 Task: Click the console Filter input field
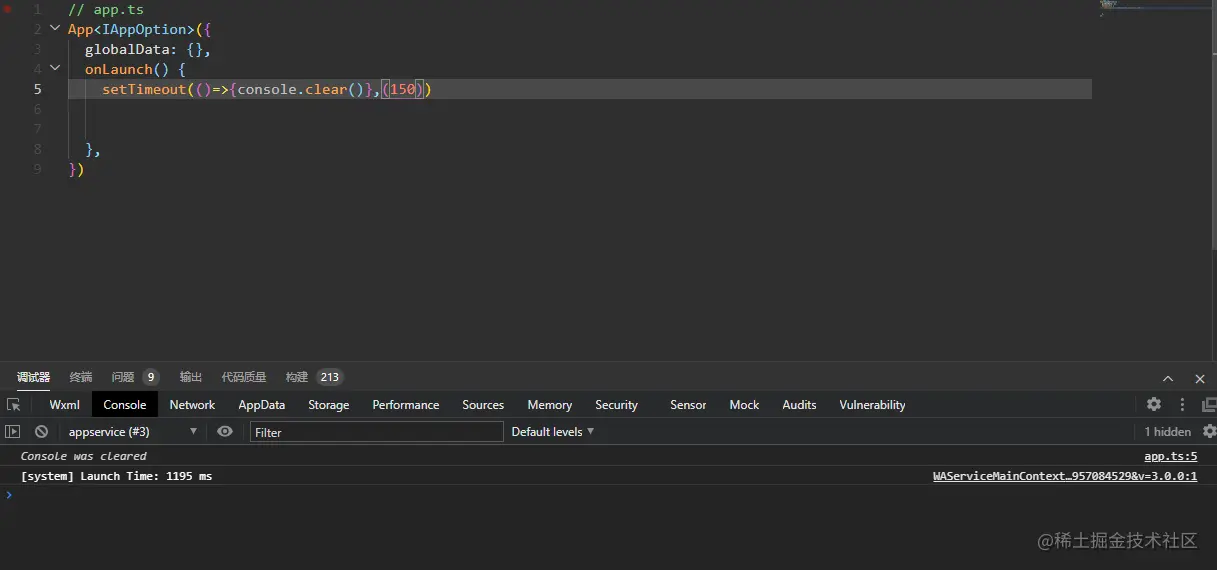tap(377, 432)
